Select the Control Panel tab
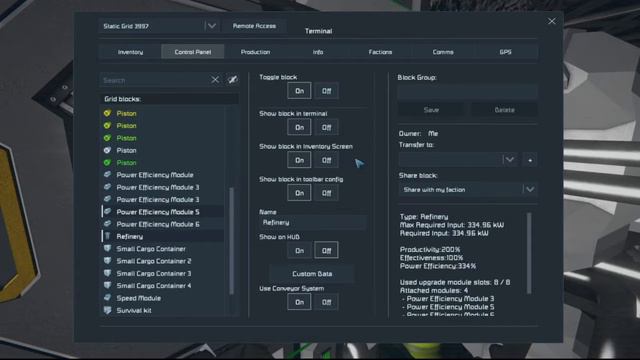Viewport: 640px width, 360px height. coord(193,52)
